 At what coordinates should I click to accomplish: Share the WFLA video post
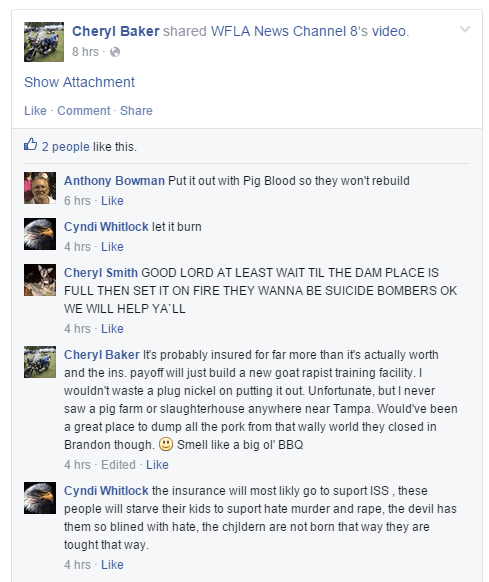click(136, 111)
